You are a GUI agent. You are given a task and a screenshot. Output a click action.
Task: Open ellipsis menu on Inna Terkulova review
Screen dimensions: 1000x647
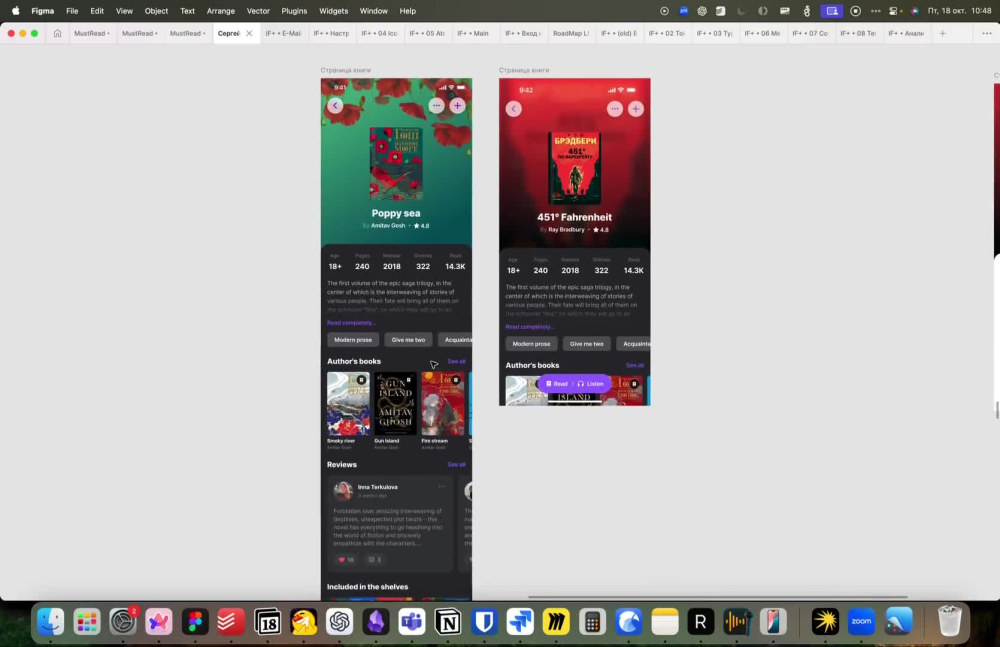pos(441,486)
